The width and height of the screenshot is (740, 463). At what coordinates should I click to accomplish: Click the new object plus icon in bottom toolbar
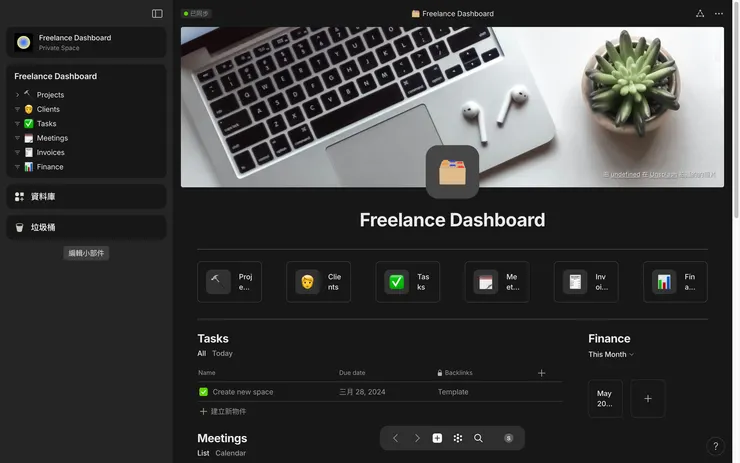point(437,438)
